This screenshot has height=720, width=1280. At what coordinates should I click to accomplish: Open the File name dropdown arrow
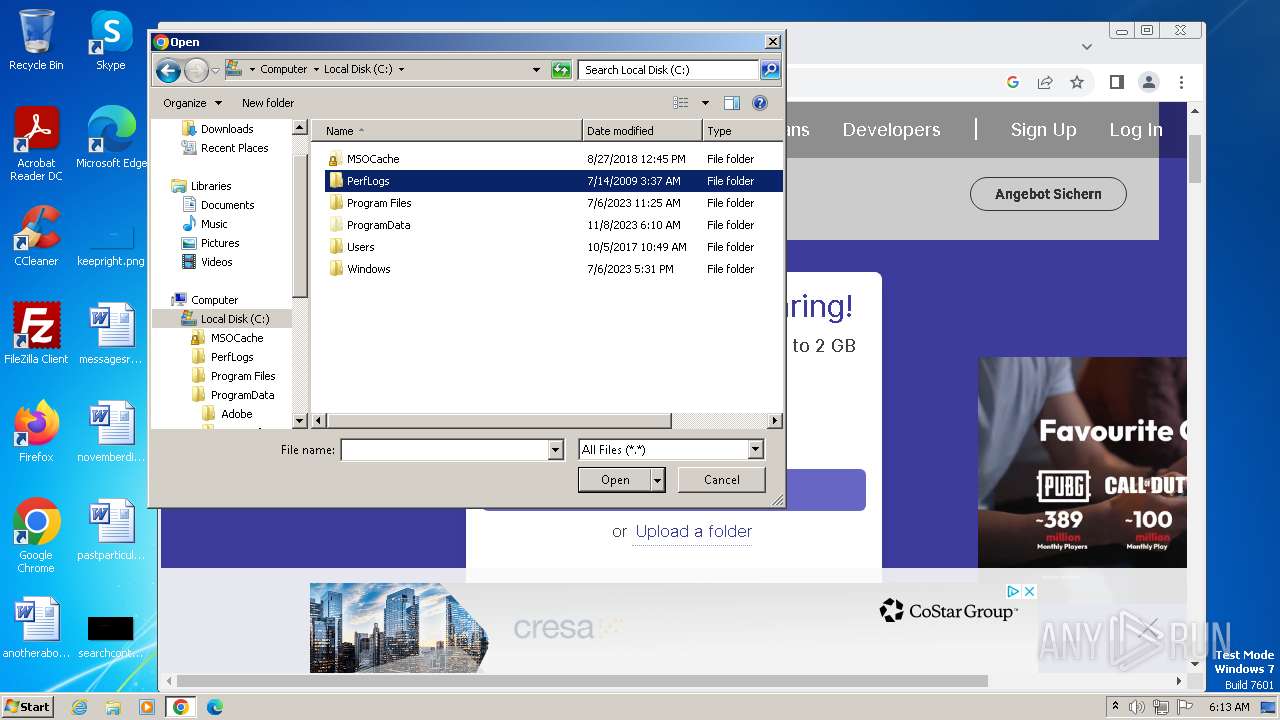(556, 450)
